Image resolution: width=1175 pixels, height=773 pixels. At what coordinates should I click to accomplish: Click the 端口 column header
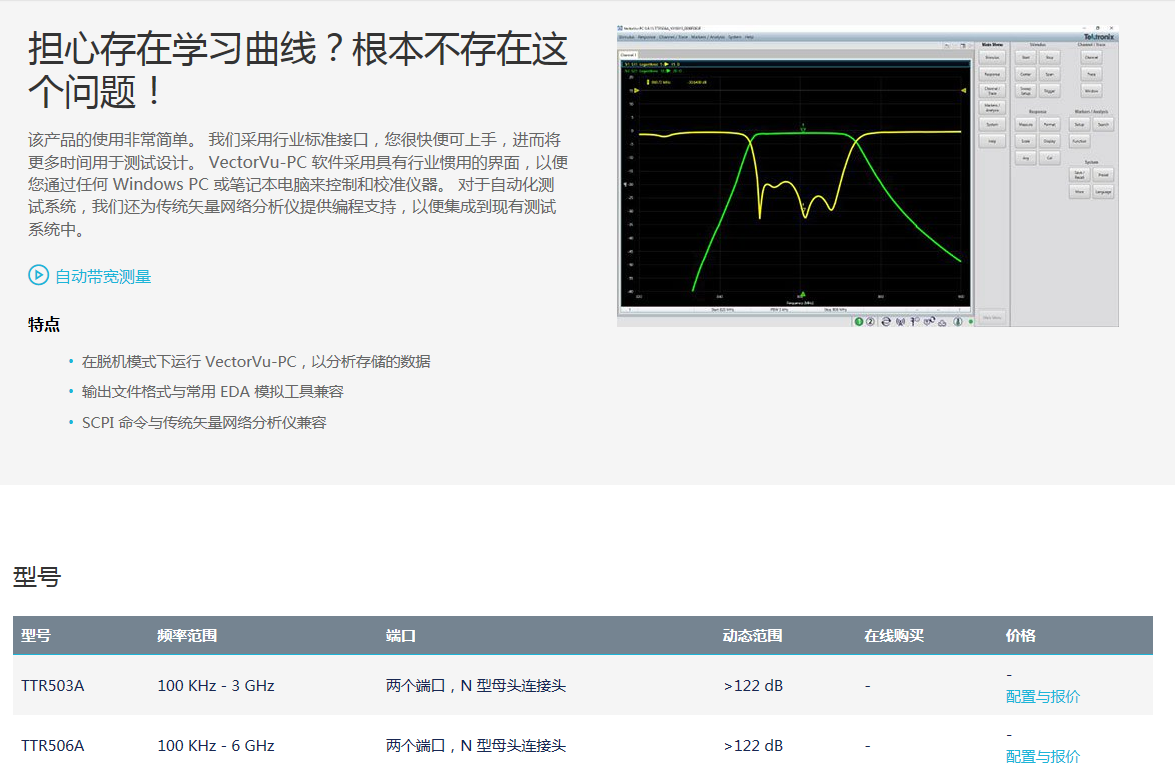[401, 636]
